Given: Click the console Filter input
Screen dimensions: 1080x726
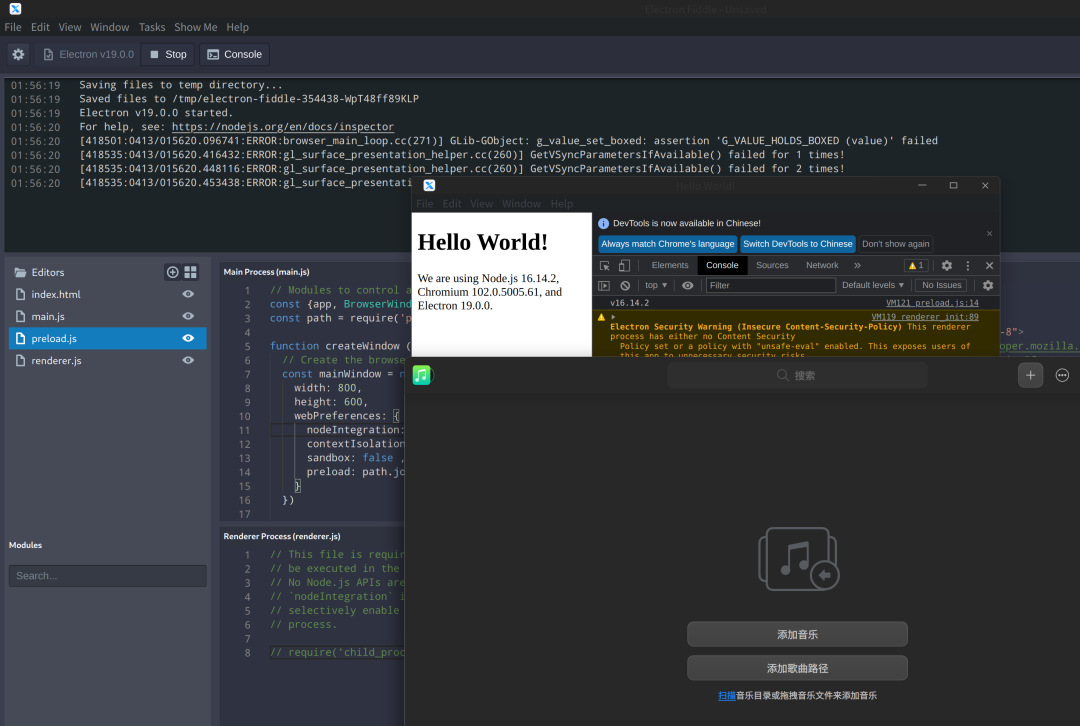Looking at the screenshot, I should click(771, 285).
